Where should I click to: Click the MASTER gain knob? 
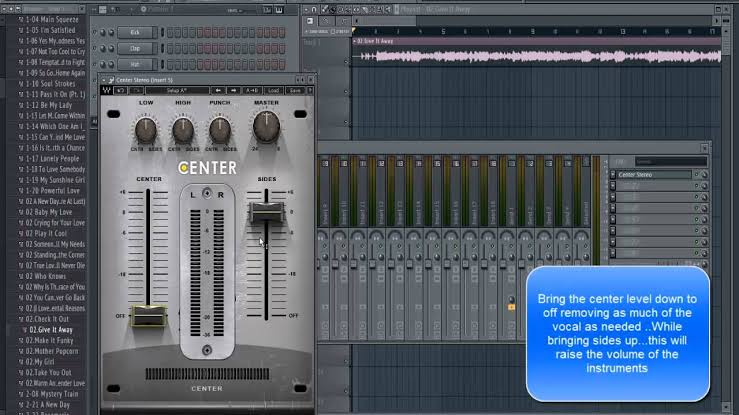(266, 127)
